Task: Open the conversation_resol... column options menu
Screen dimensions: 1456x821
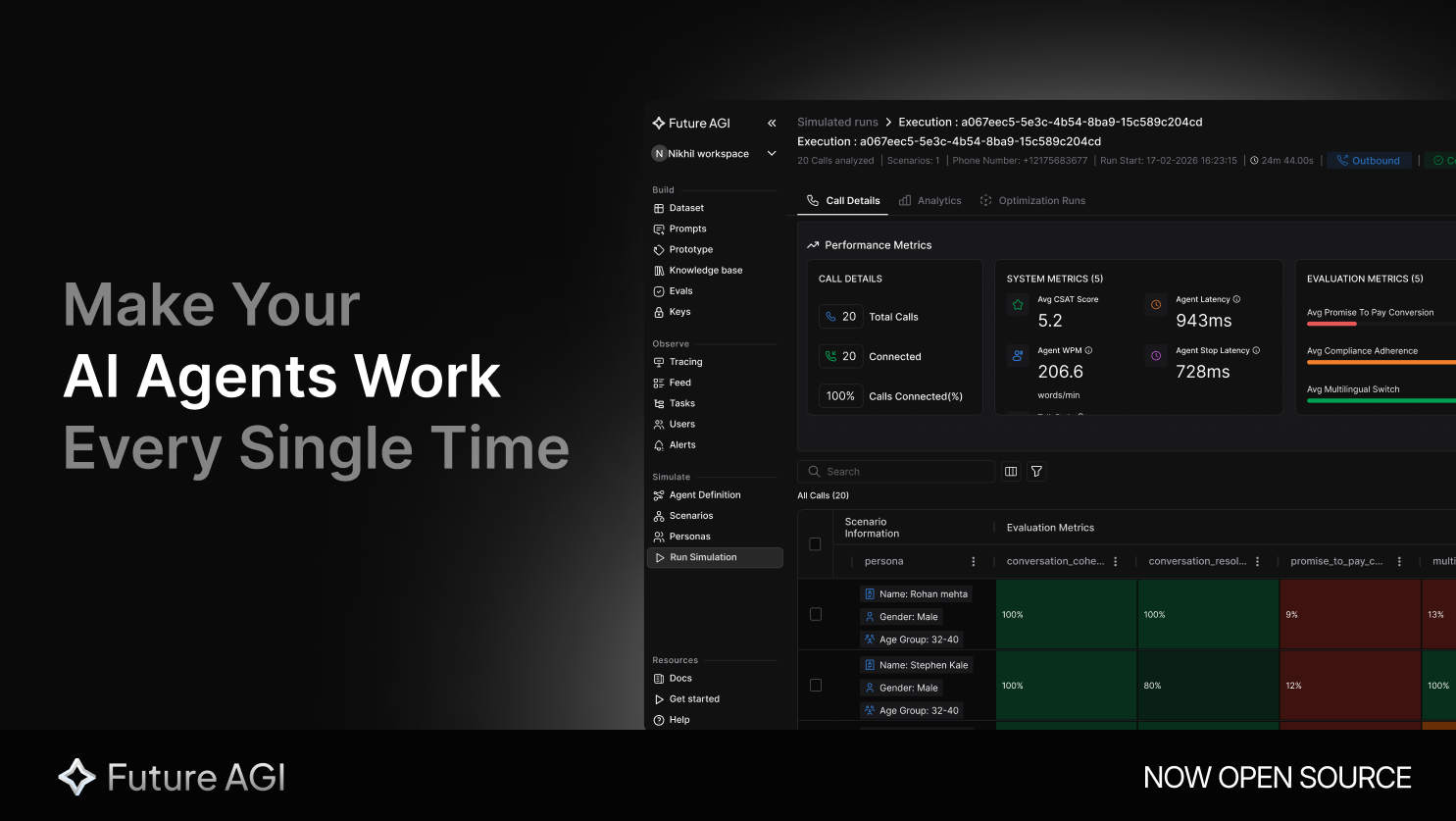Action: [x=1258, y=562]
